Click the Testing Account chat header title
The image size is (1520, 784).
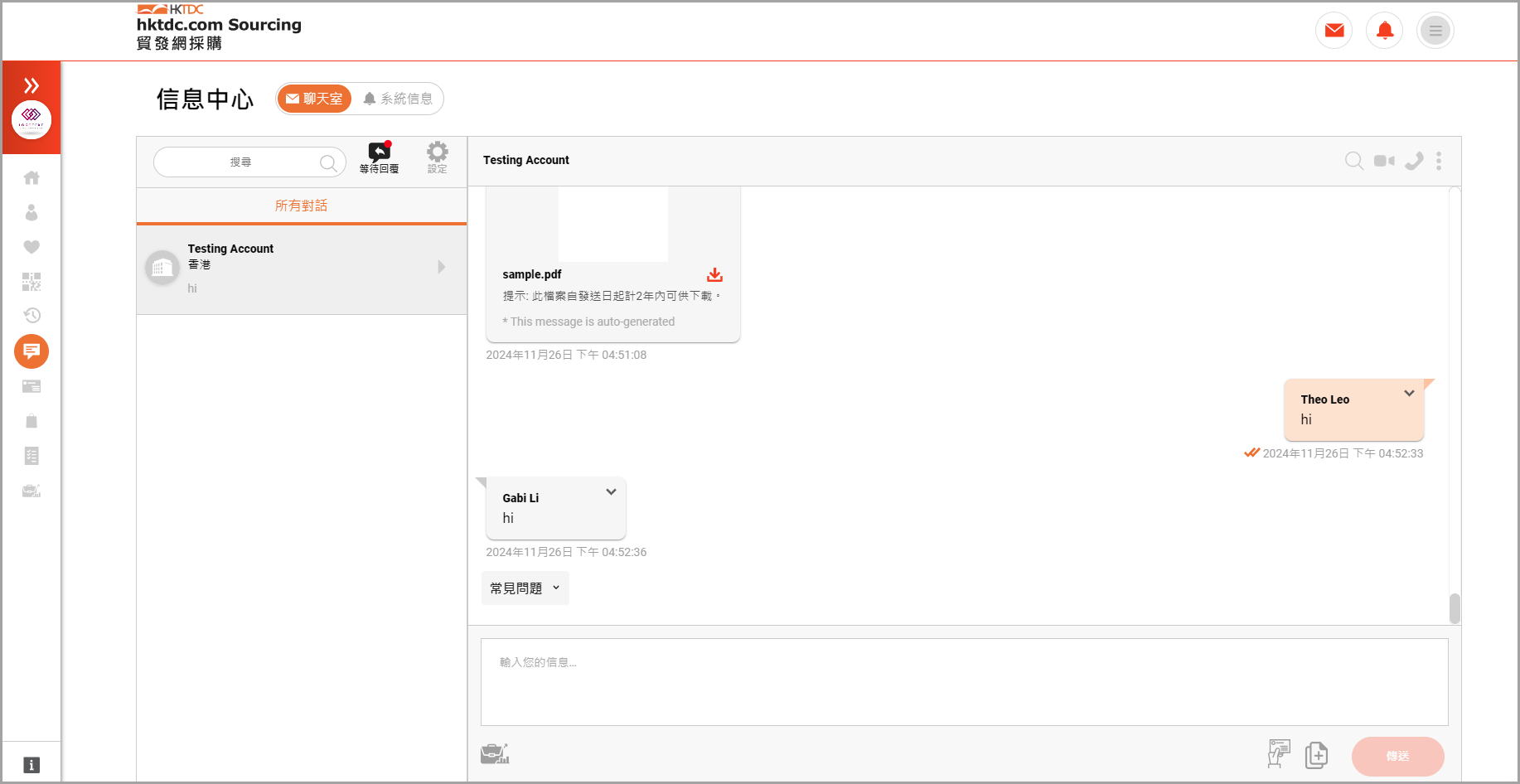coord(526,160)
